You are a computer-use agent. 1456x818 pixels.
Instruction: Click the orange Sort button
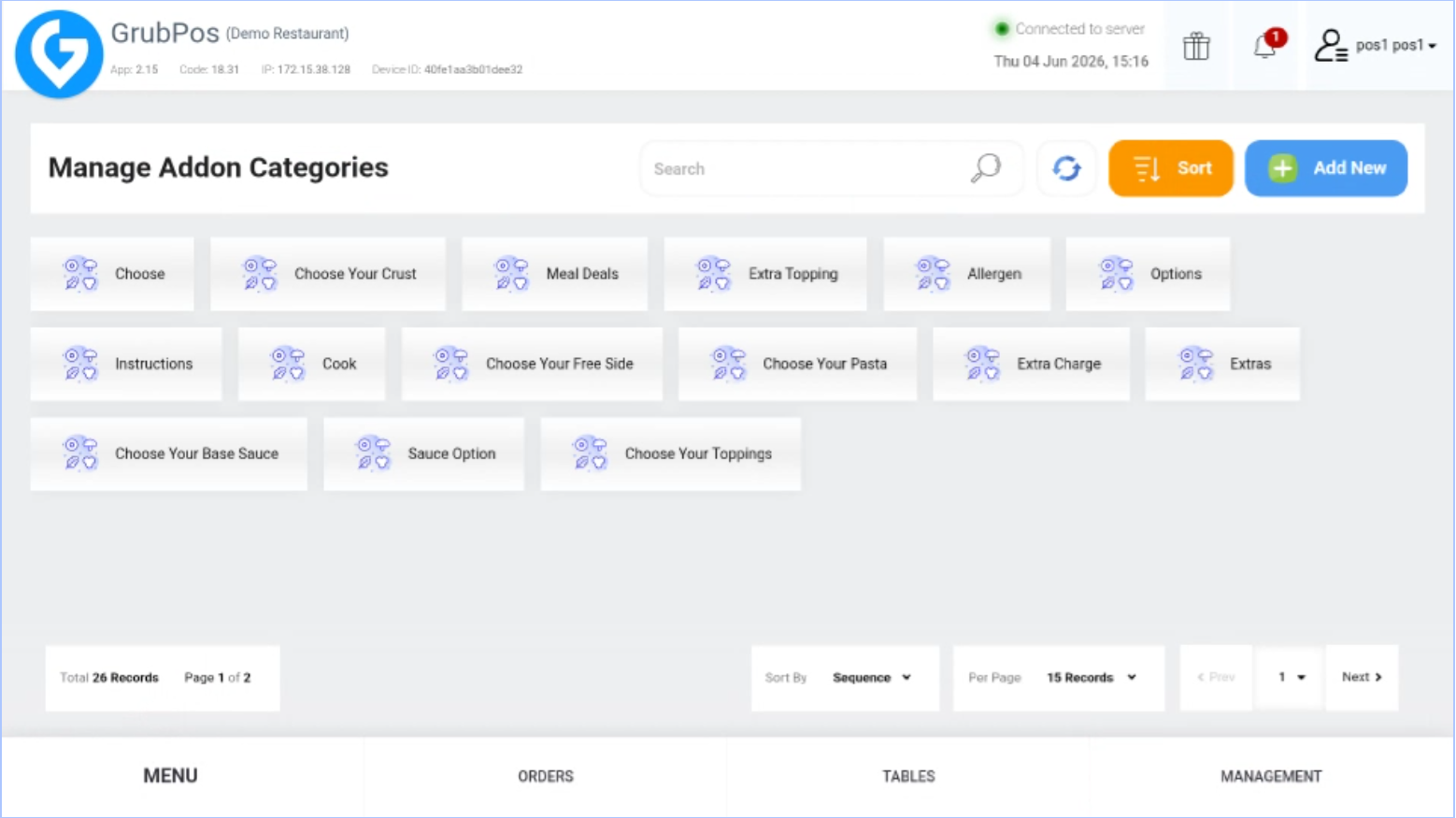point(1171,168)
